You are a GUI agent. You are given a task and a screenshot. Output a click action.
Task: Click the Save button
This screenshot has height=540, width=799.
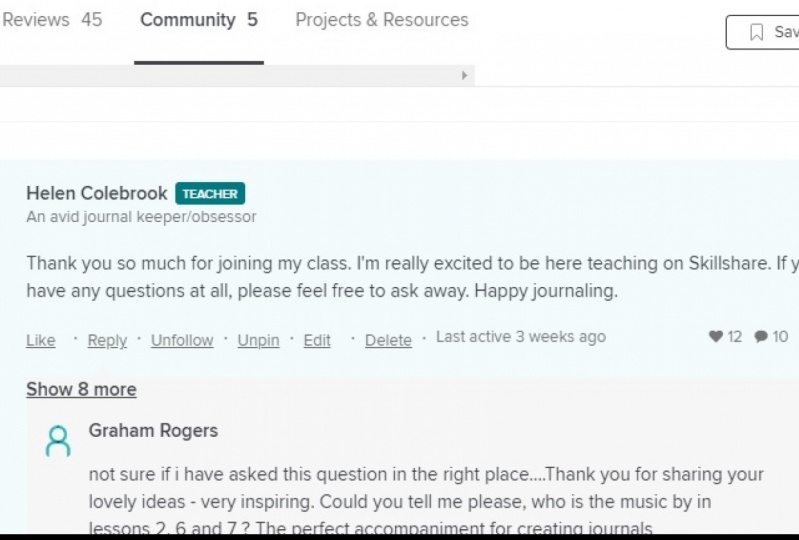[763, 32]
